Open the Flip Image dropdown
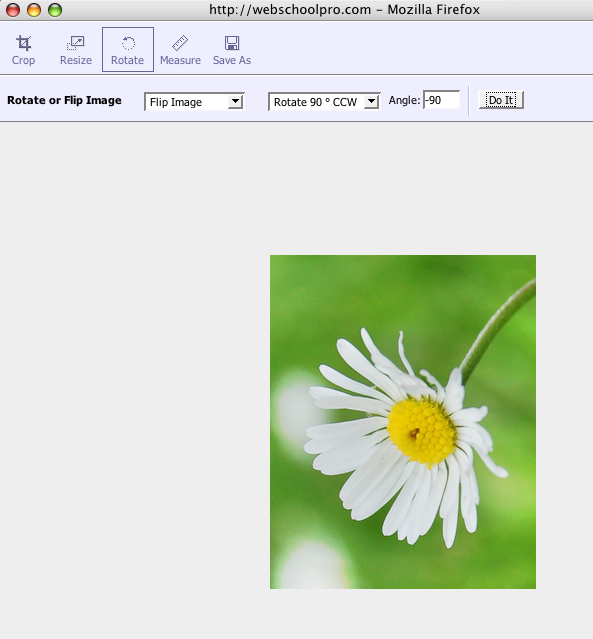The height and width of the screenshot is (639, 593). tap(194, 102)
